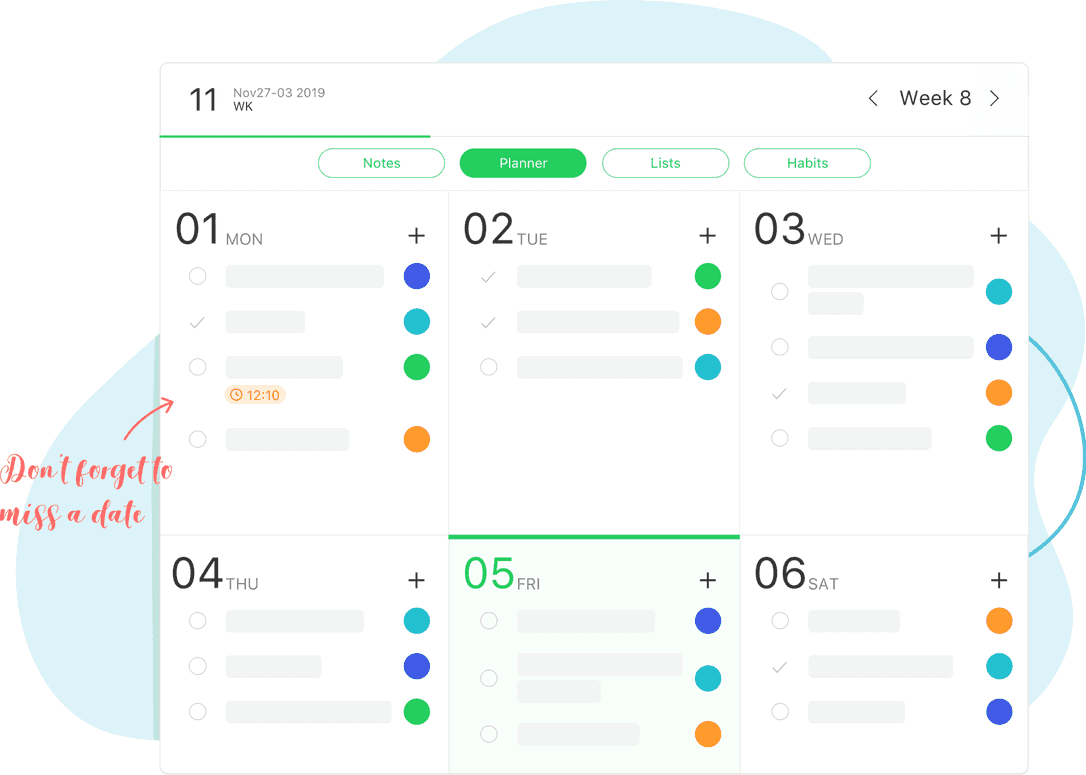Add a new task to Saturday
1086x775 pixels.
[x=999, y=580]
